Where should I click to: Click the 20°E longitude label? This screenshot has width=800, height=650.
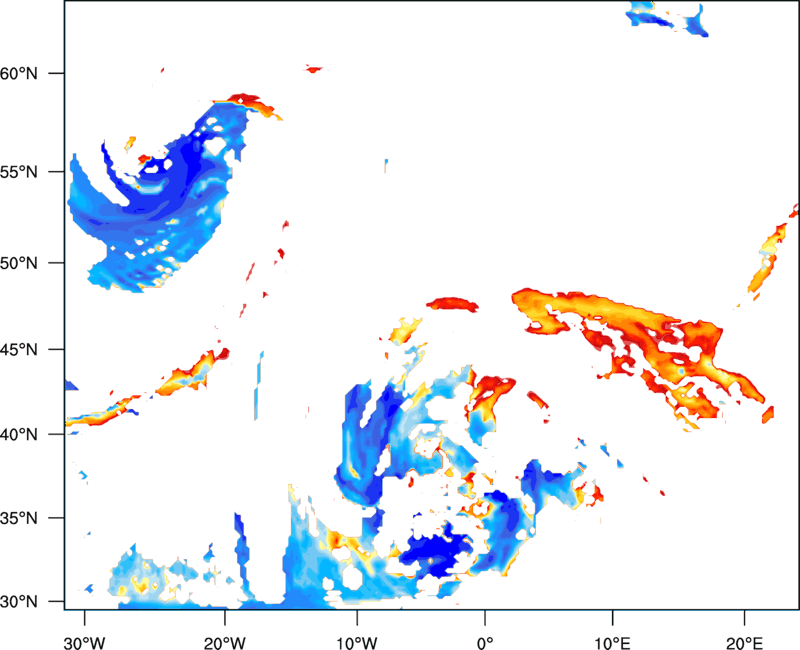744,643
